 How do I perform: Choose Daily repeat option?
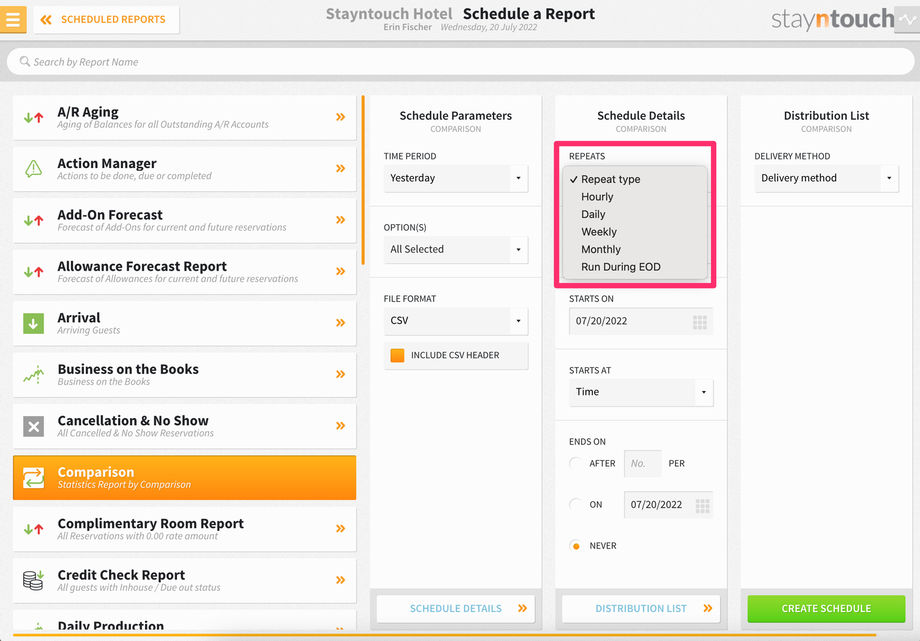[x=593, y=214]
